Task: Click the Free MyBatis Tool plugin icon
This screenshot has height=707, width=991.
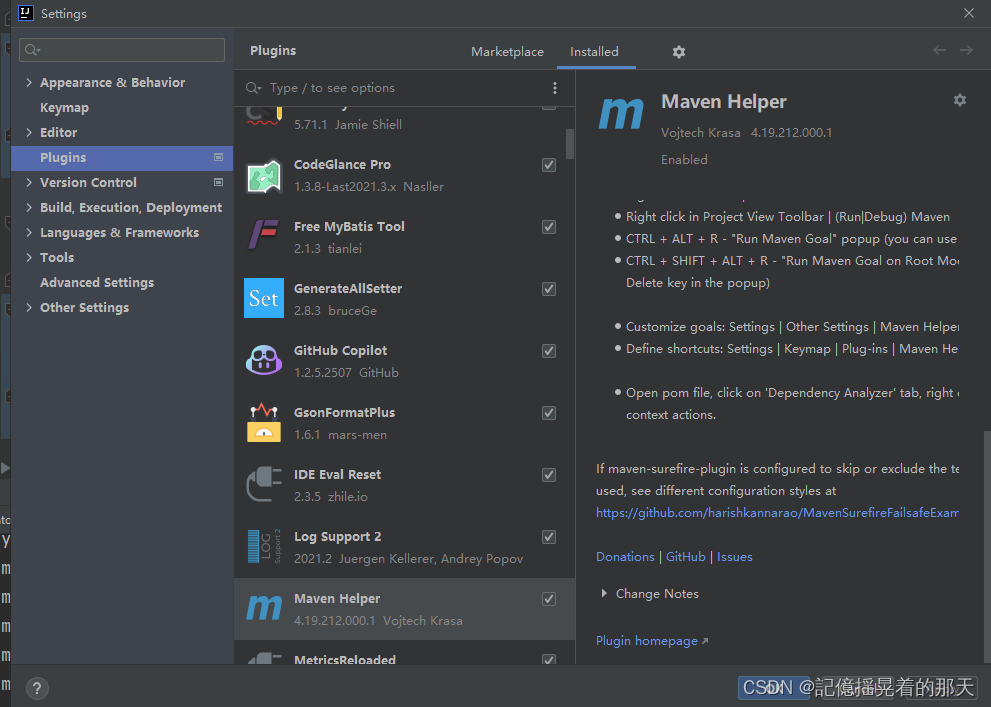Action: (x=264, y=235)
